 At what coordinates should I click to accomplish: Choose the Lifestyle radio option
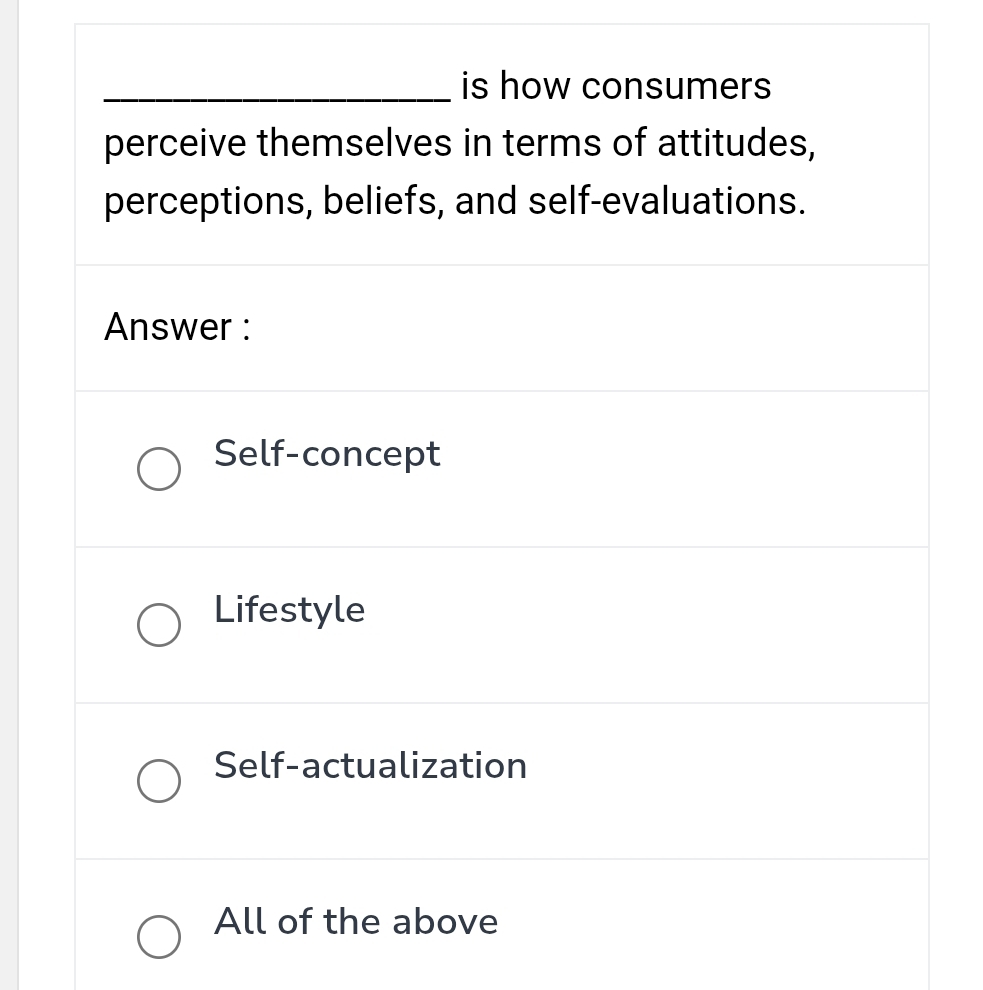pyautogui.click(x=159, y=625)
